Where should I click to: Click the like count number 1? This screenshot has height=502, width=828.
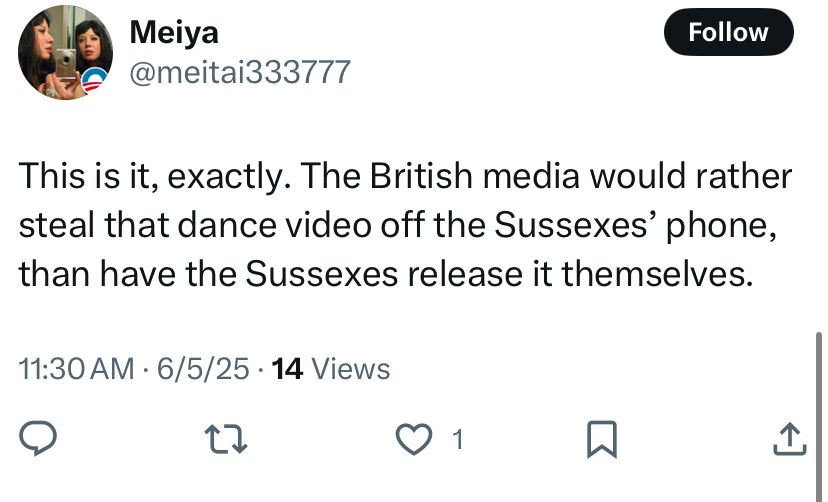click(458, 438)
